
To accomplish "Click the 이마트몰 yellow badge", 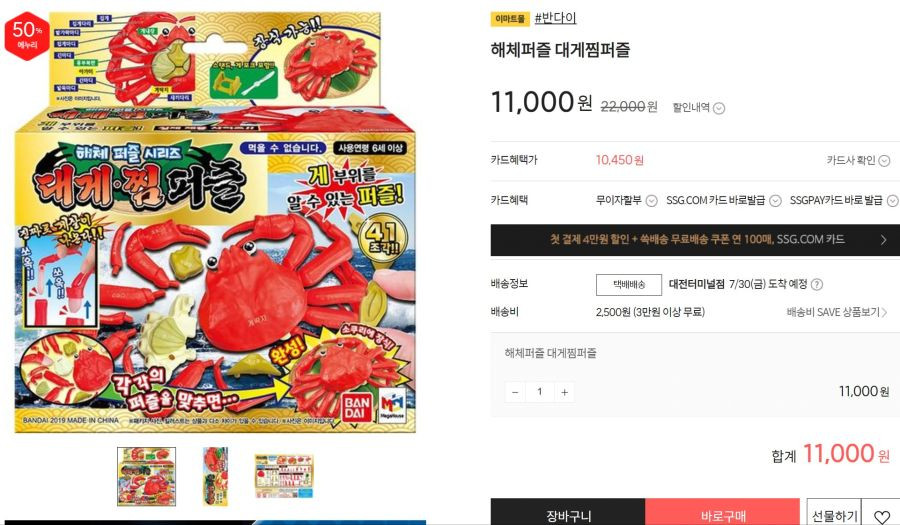I will [510, 19].
